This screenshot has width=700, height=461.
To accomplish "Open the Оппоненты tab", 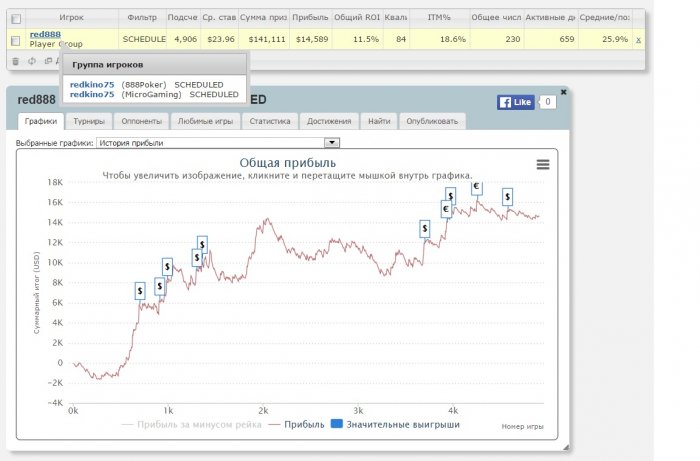I will [x=142, y=121].
